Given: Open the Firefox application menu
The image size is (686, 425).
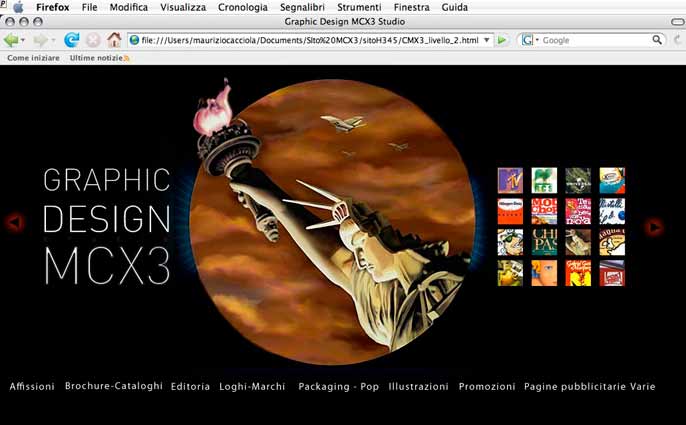Looking at the screenshot, I should (x=52, y=7).
